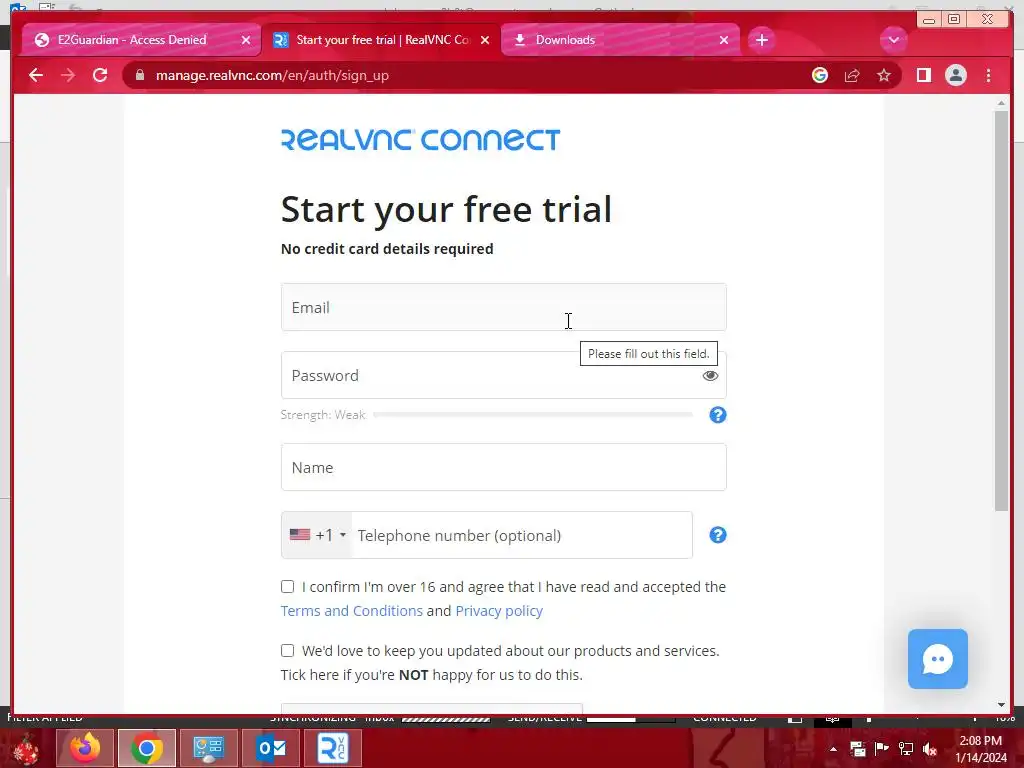Click the Start button with ornament
Screen dimensions: 1024x768
point(27,749)
